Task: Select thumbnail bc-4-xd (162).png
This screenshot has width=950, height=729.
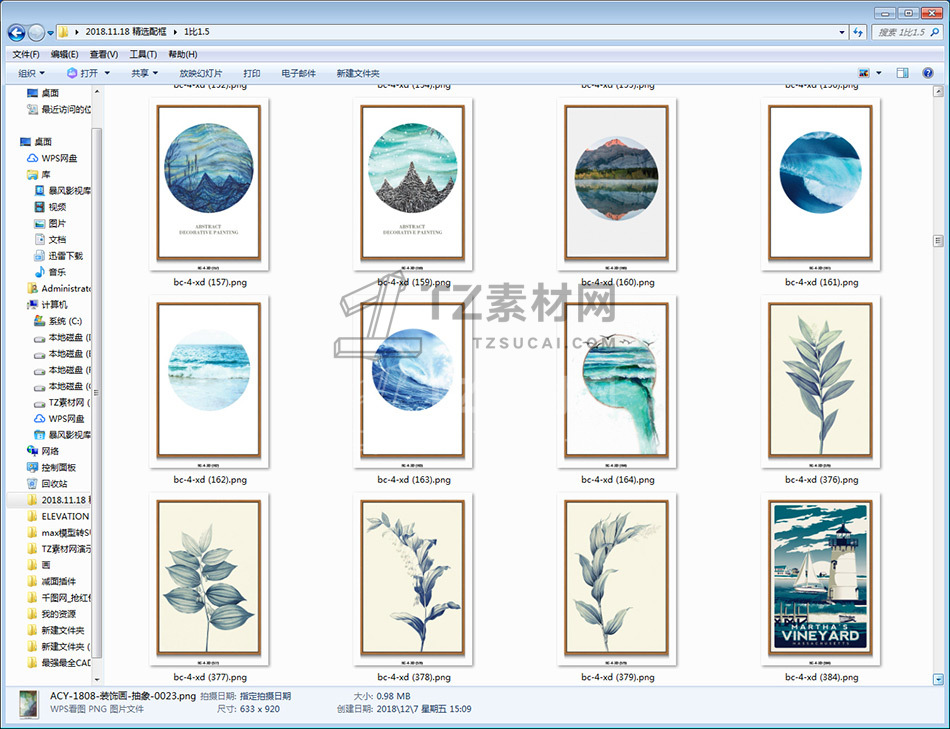Action: click(x=209, y=381)
